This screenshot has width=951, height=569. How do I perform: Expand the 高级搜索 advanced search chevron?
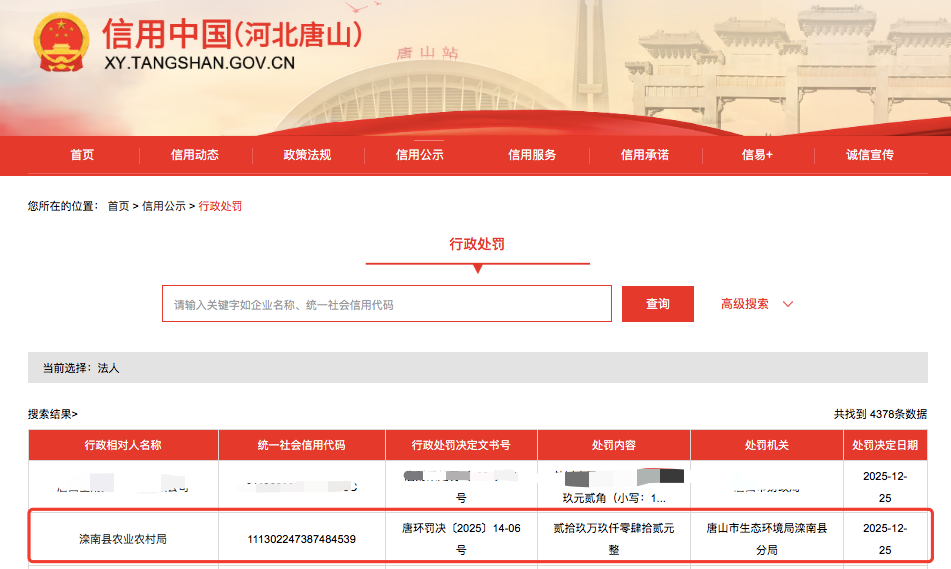788,304
